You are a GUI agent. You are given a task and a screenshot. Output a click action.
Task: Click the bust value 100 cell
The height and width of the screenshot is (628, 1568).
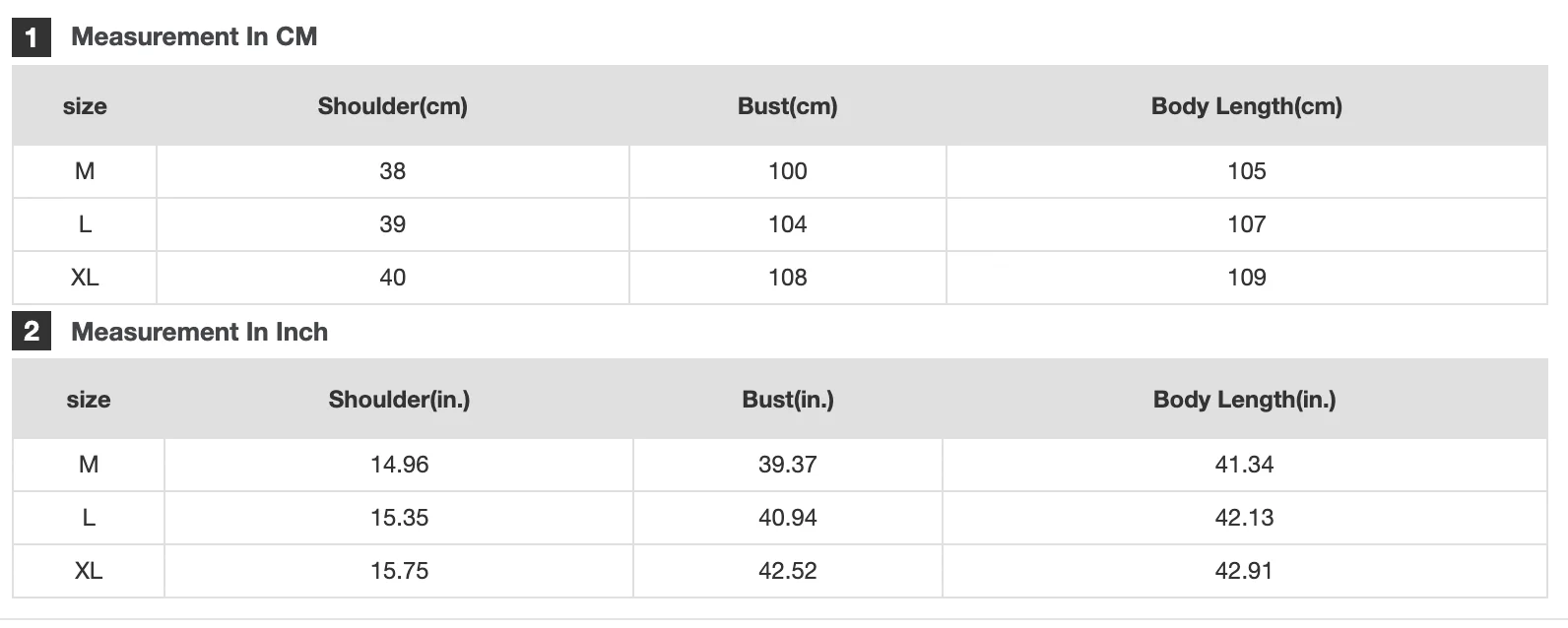pyautogui.click(x=787, y=171)
